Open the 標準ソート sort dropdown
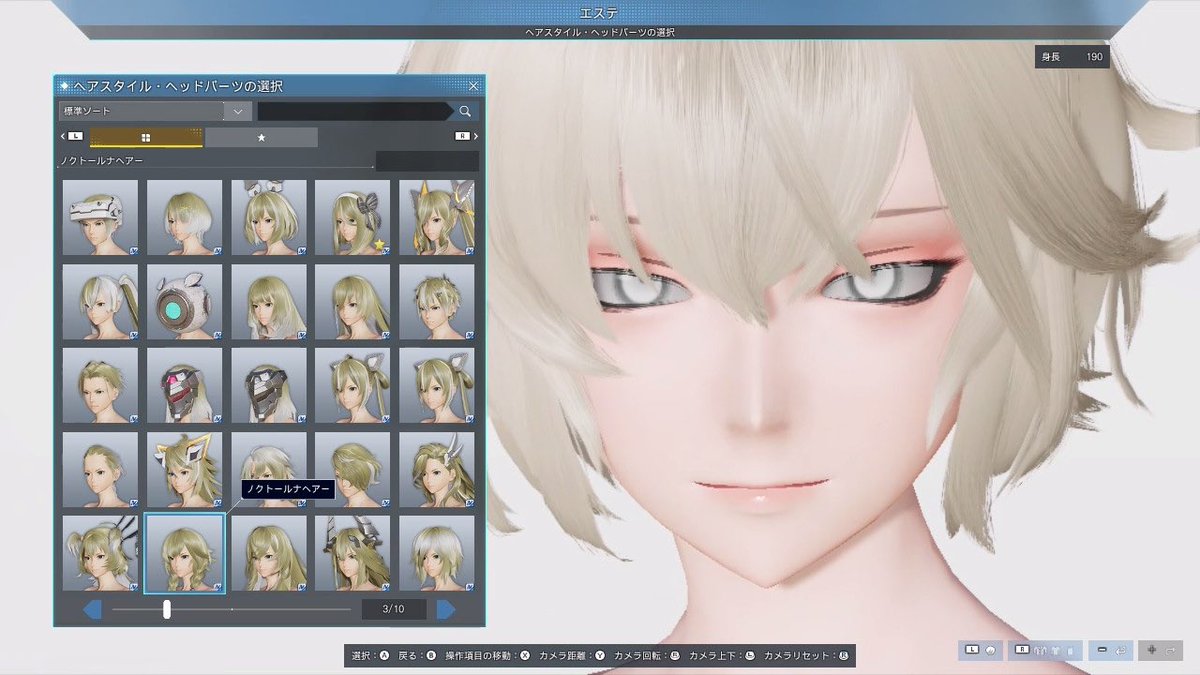The width and height of the screenshot is (1200, 675). coord(155,111)
